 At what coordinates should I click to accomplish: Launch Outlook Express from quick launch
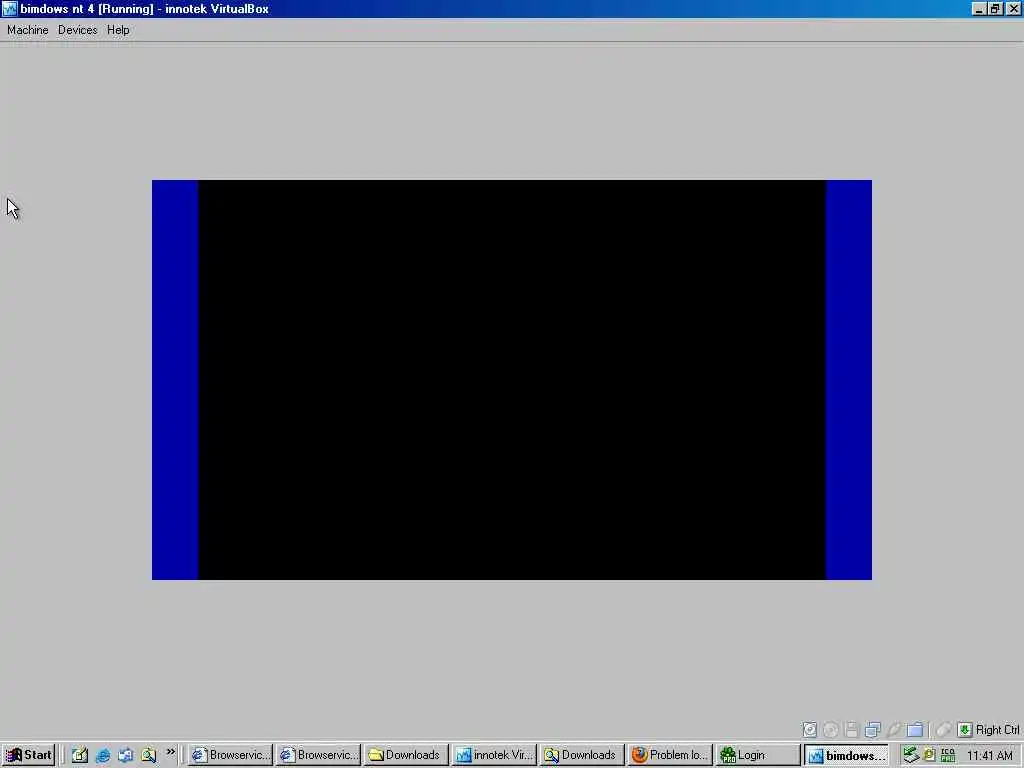pyautogui.click(x=125, y=756)
